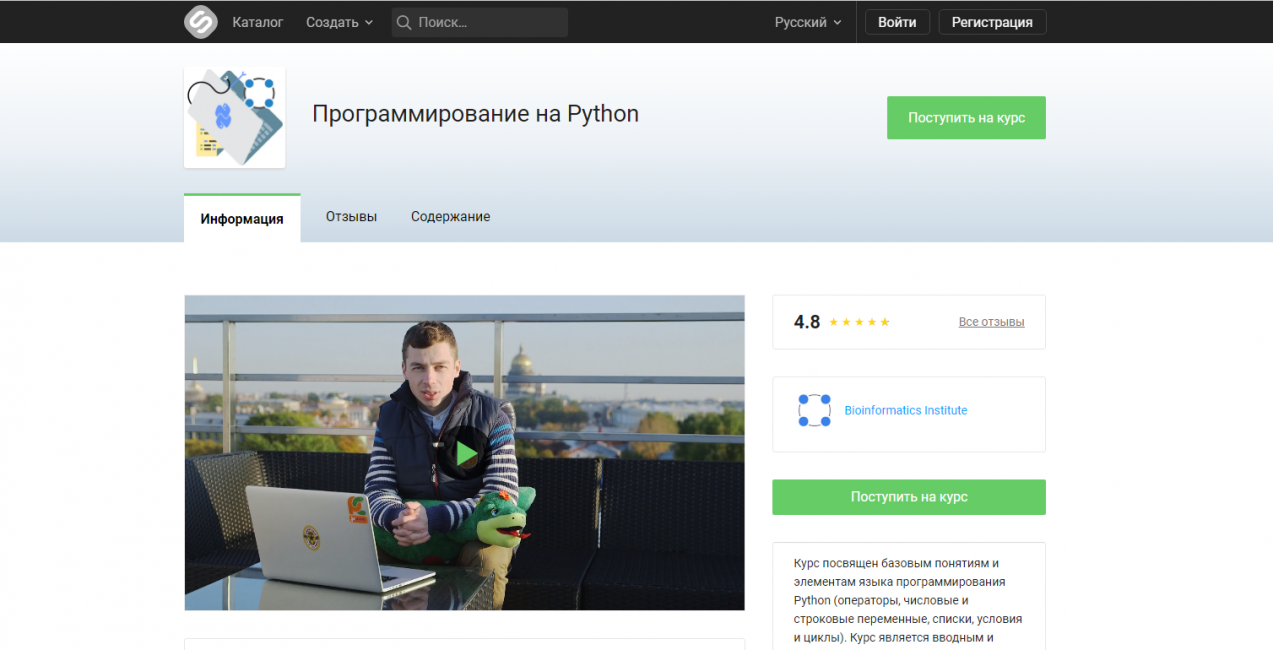Select the Информация tab
Image resolution: width=1273 pixels, height=650 pixels.
(242, 219)
